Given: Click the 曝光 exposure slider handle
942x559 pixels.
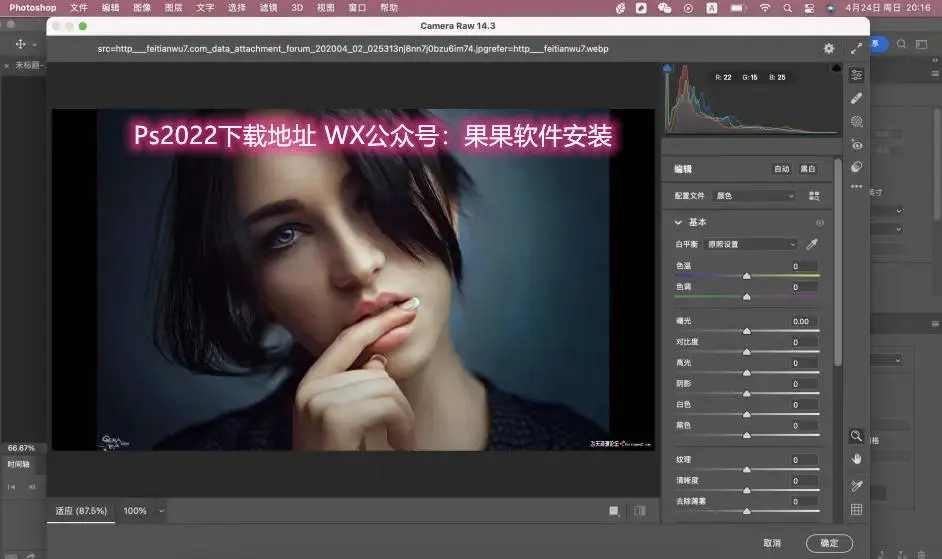Looking at the screenshot, I should [x=747, y=331].
